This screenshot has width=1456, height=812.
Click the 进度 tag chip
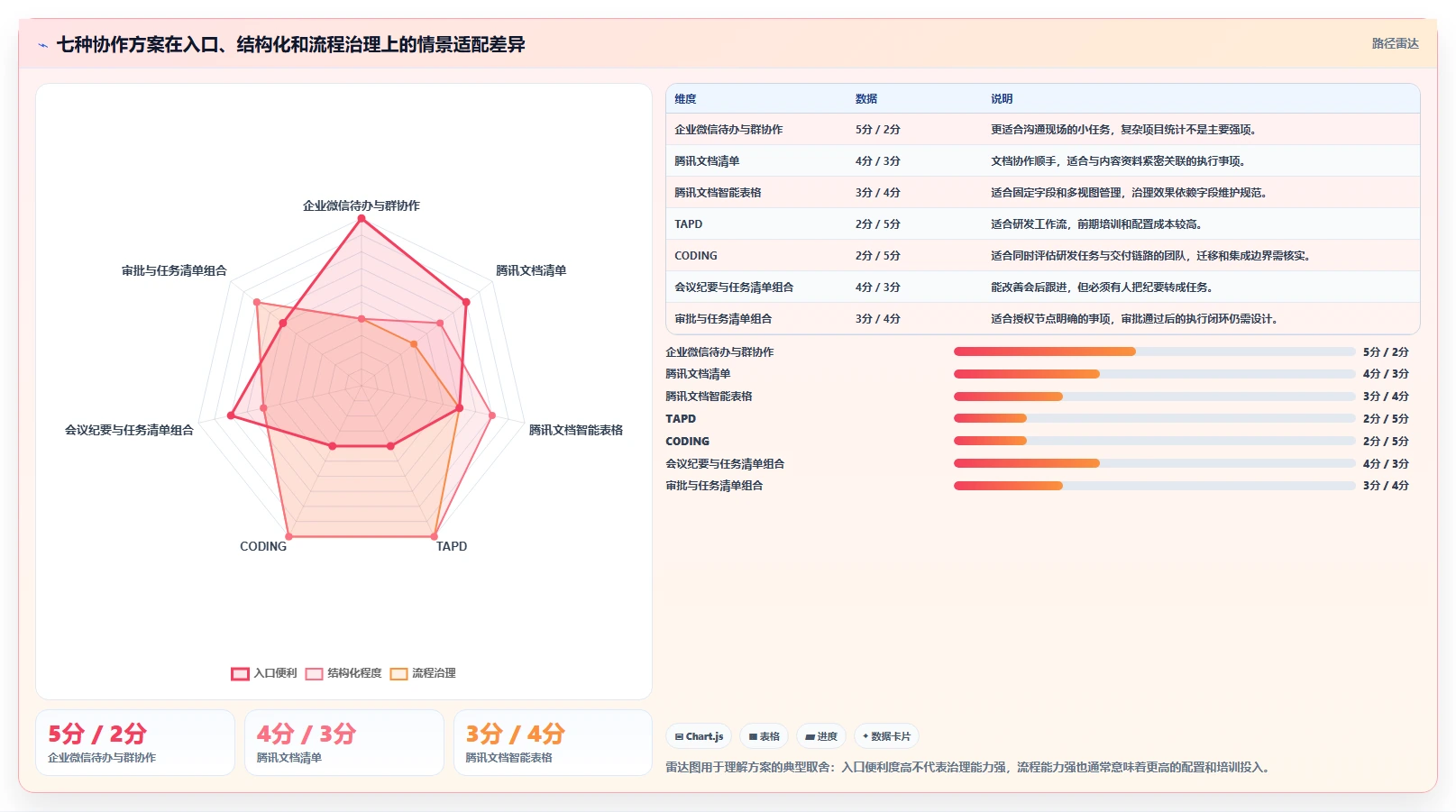click(821, 736)
